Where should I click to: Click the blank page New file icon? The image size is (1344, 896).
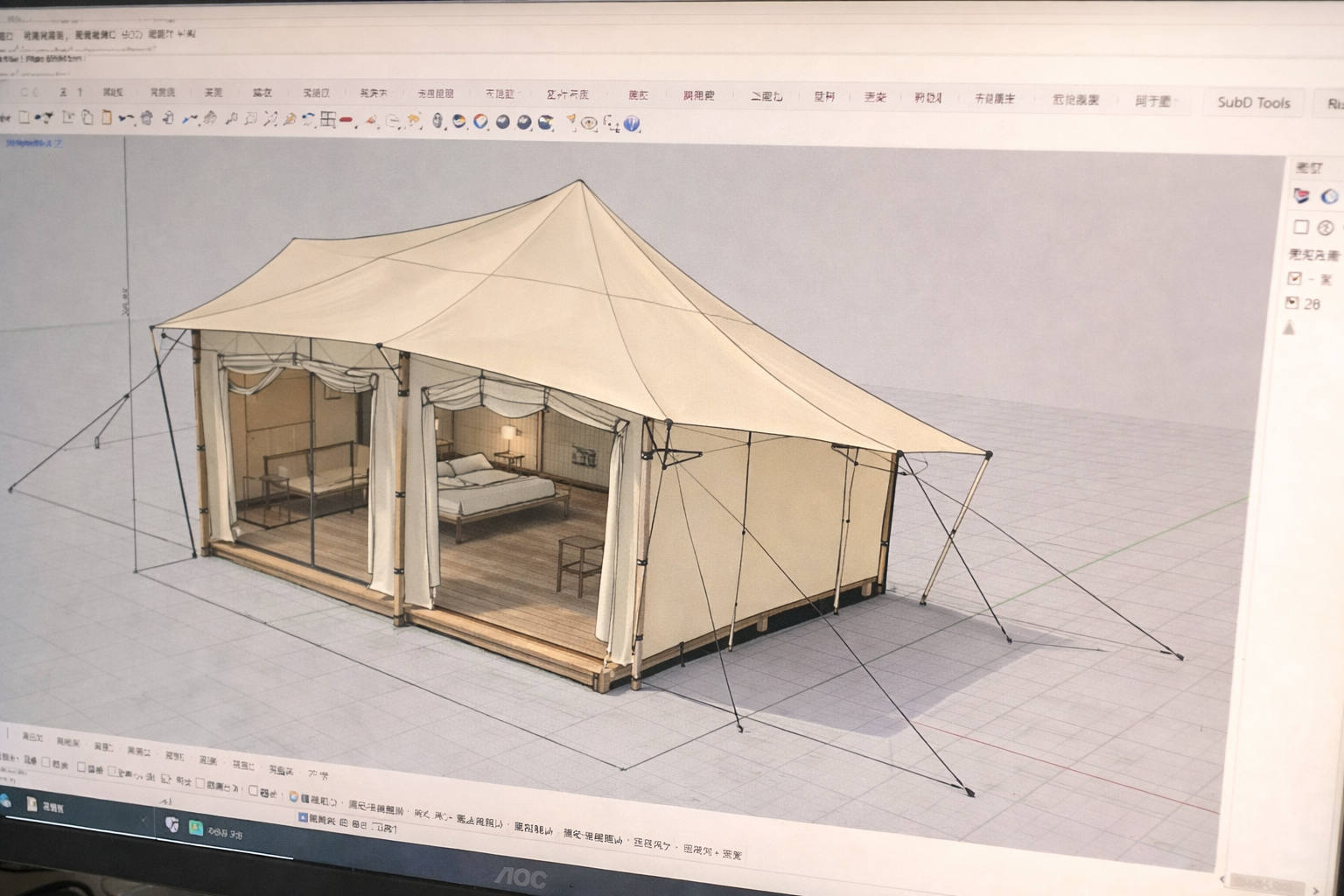[x=24, y=117]
